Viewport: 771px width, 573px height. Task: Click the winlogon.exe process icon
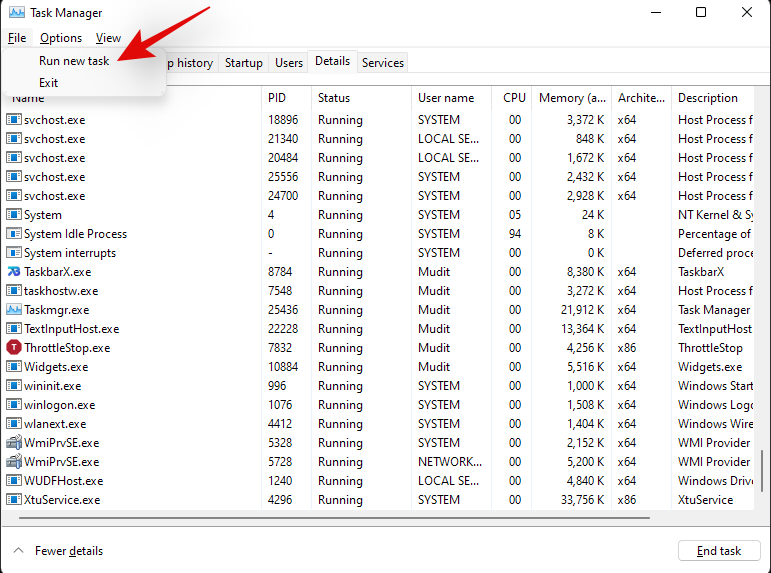click(14, 405)
